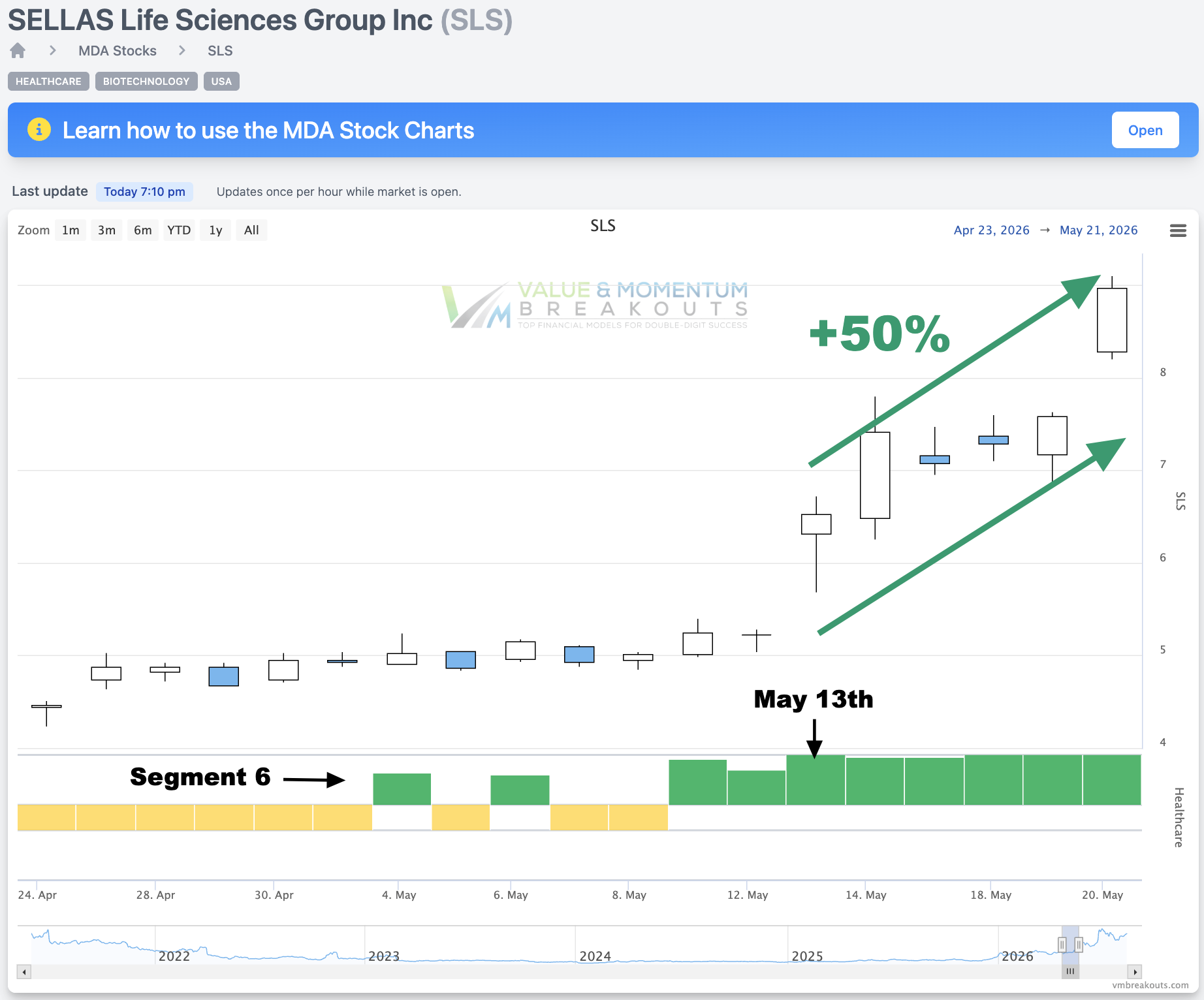
Task: Click the navigator scroll-left arrow
Action: pos(24,972)
